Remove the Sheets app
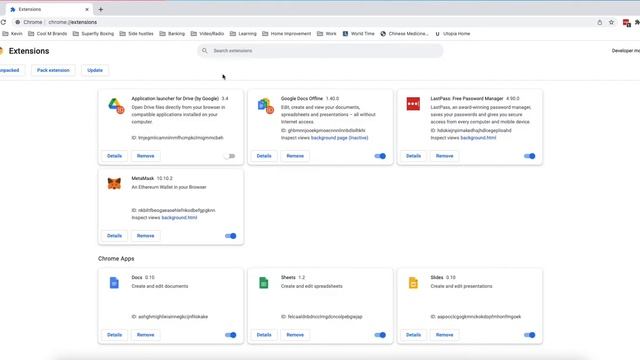Image resolution: width=640 pixels, height=360 pixels. coord(295,335)
